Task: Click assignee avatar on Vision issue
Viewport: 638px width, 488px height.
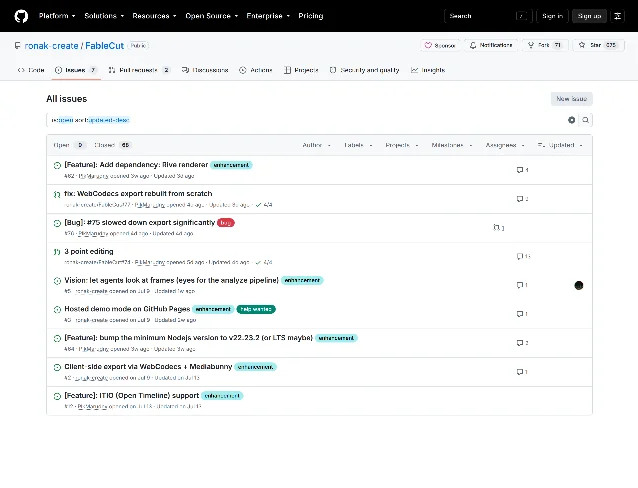Action: tap(579, 285)
